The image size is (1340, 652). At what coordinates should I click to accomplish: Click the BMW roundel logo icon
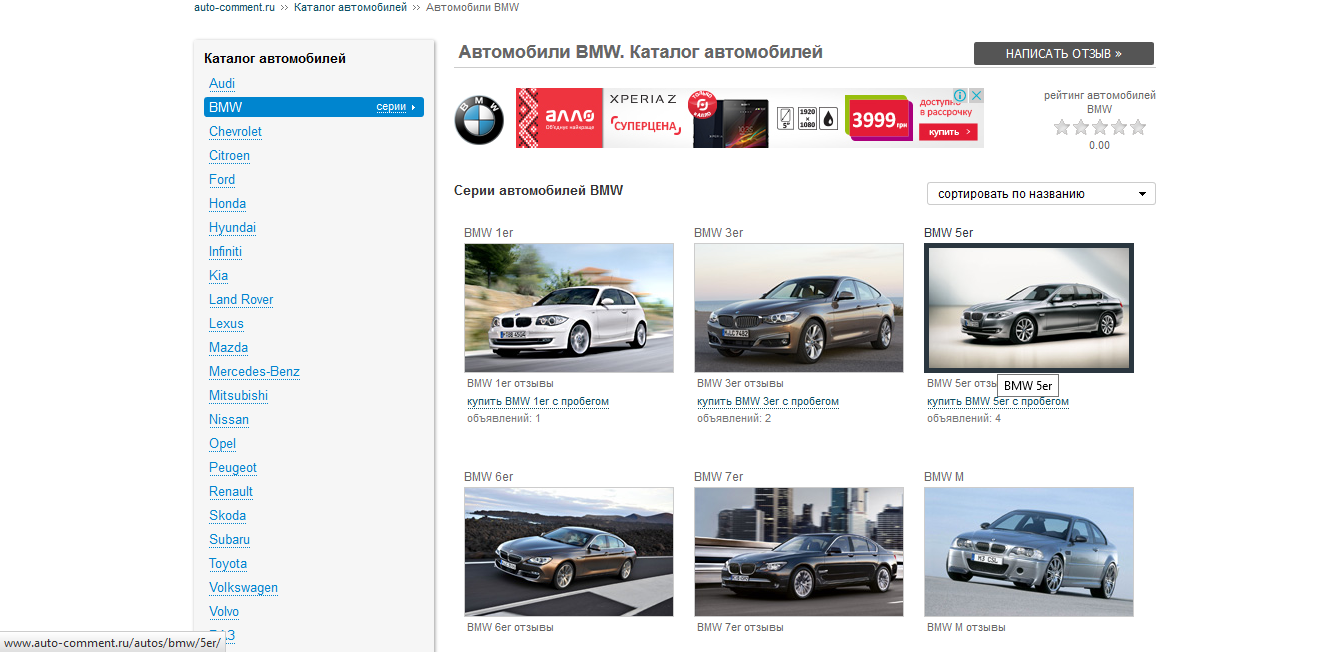click(480, 121)
